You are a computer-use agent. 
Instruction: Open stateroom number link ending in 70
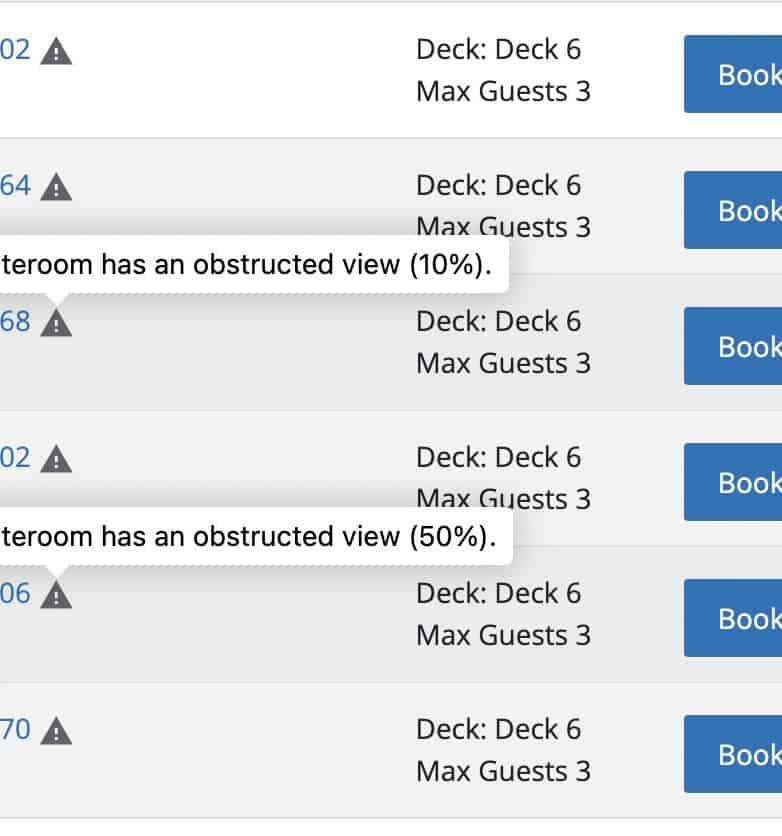[15, 730]
